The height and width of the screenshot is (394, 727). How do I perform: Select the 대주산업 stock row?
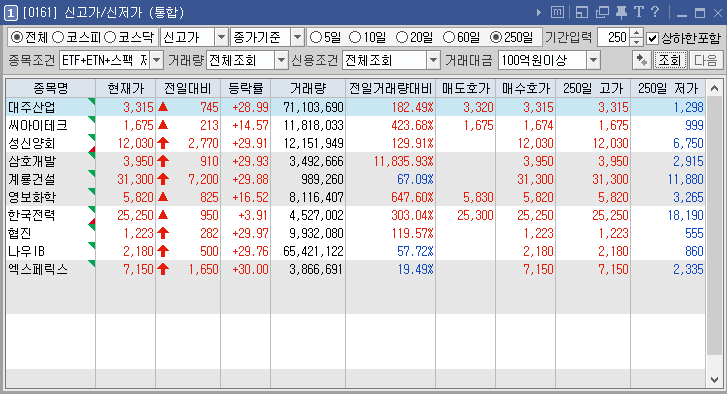pyautogui.click(x=356, y=107)
